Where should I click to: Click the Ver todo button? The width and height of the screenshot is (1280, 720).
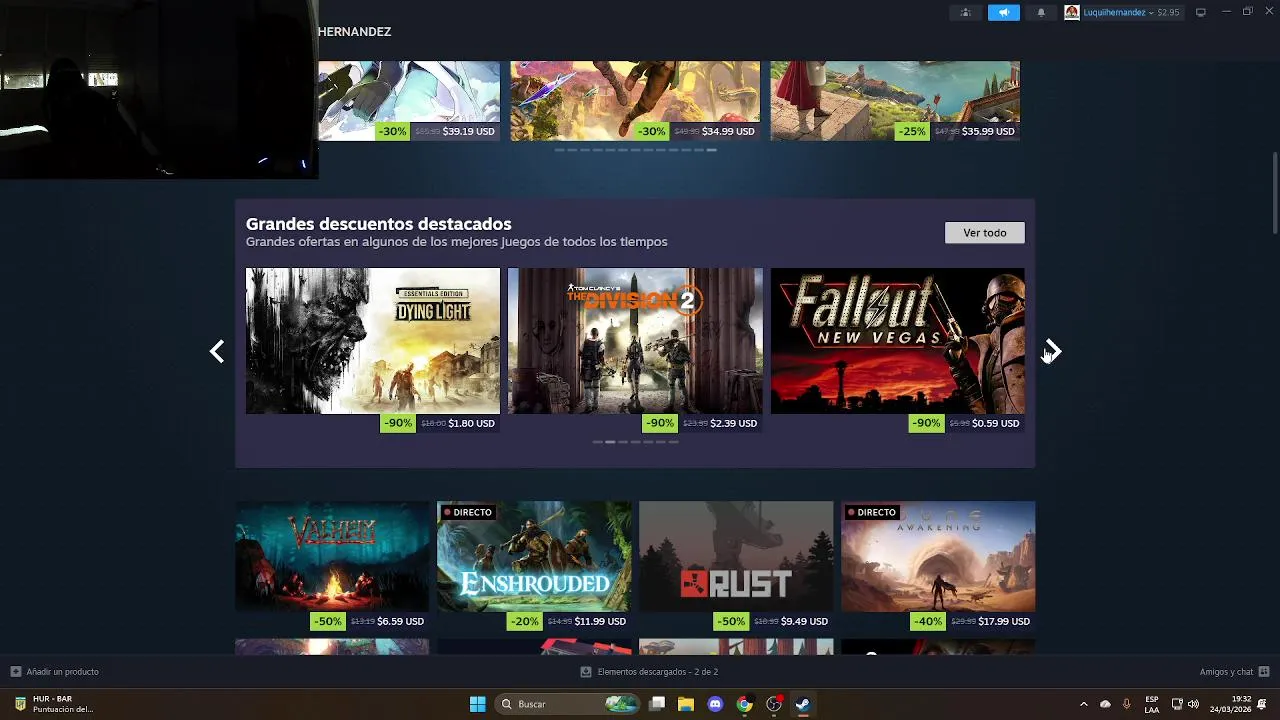(x=985, y=232)
